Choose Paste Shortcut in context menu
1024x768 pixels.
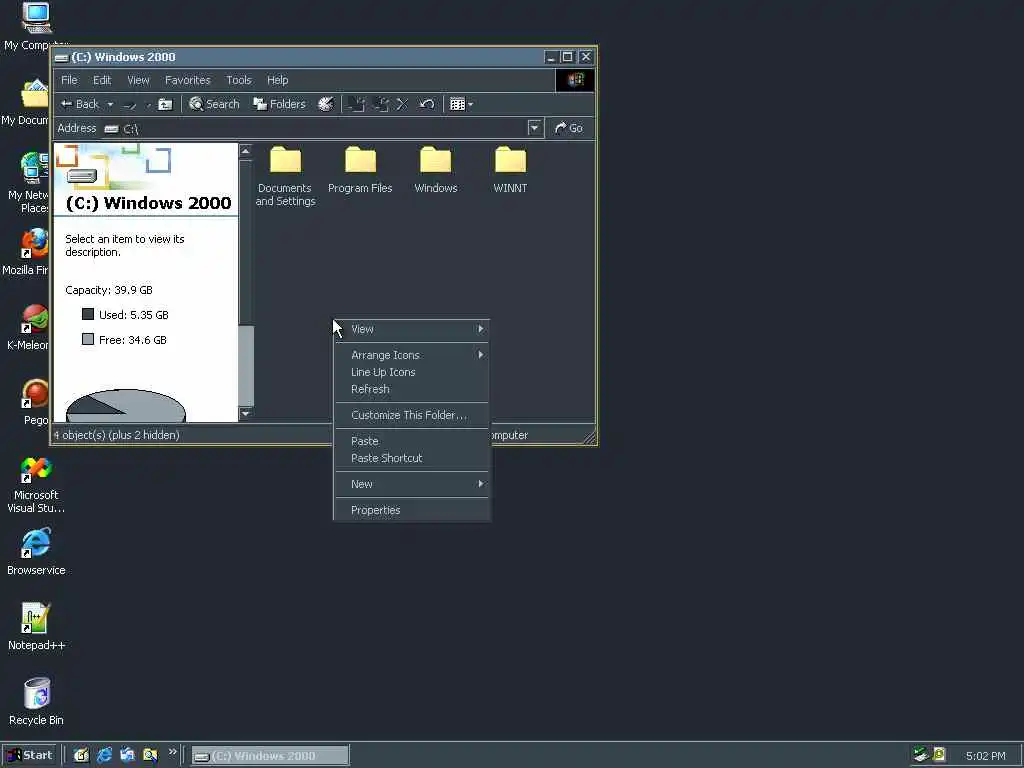pos(412,458)
